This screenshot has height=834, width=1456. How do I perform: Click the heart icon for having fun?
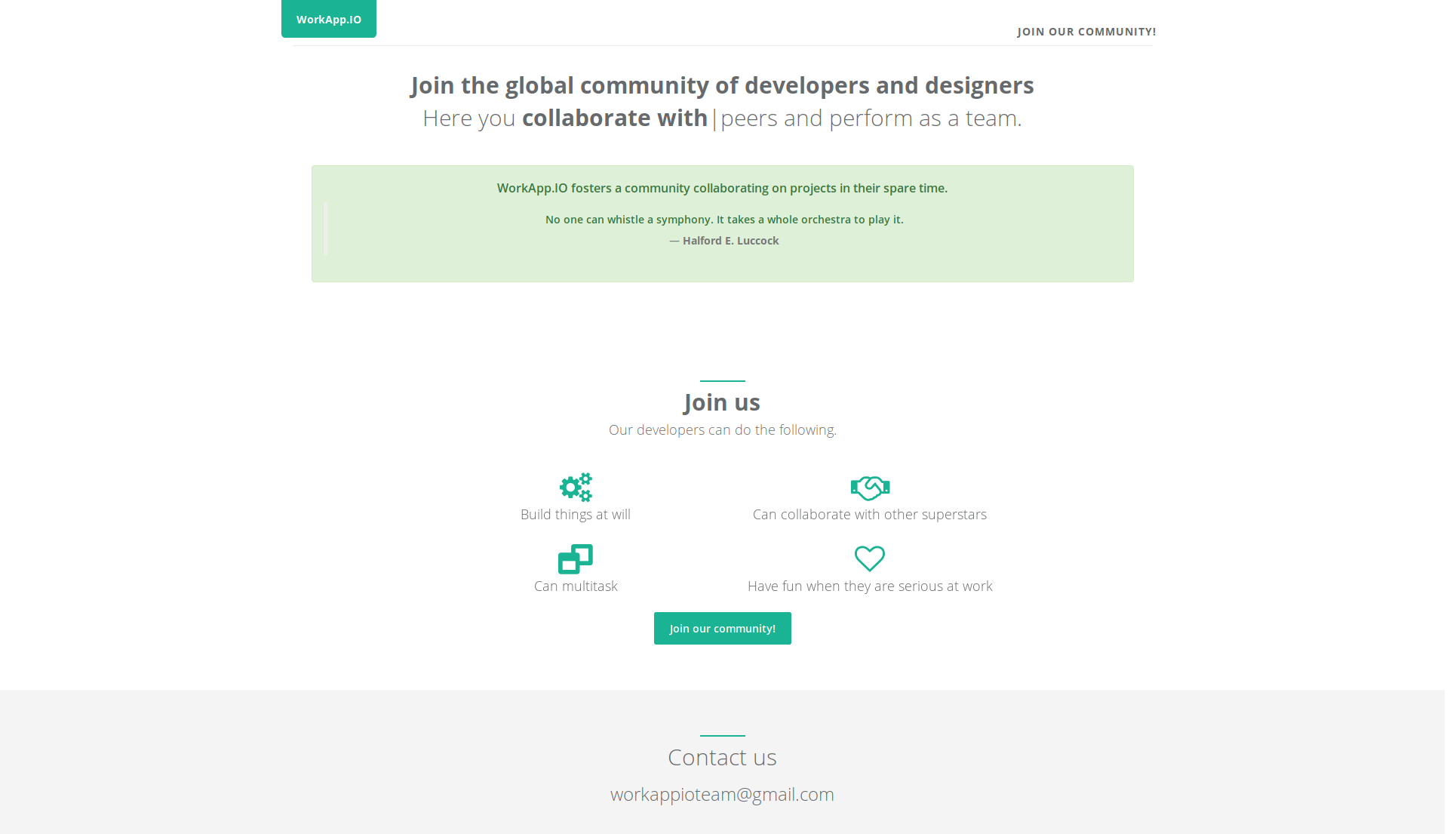(870, 559)
